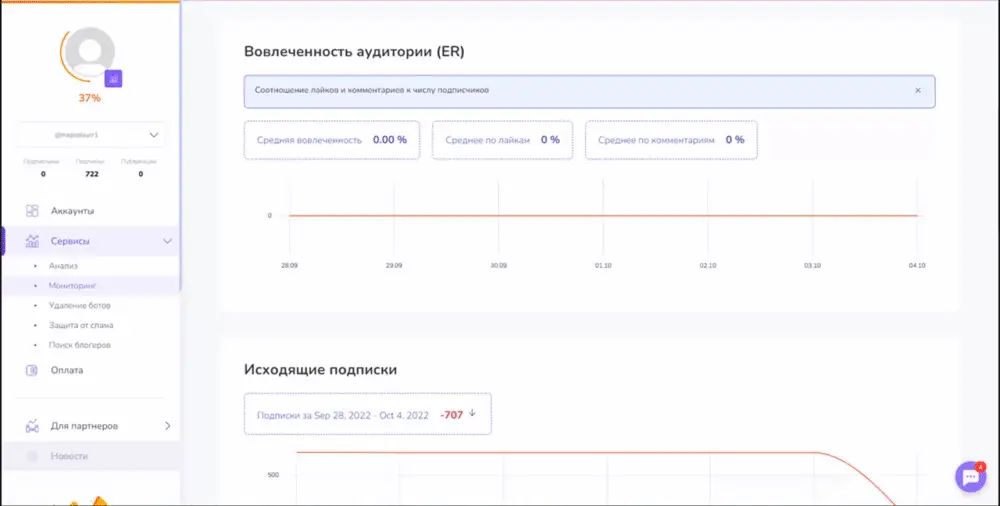Click the Оплата wallet icon
The height and width of the screenshot is (506, 1000).
(x=32, y=370)
